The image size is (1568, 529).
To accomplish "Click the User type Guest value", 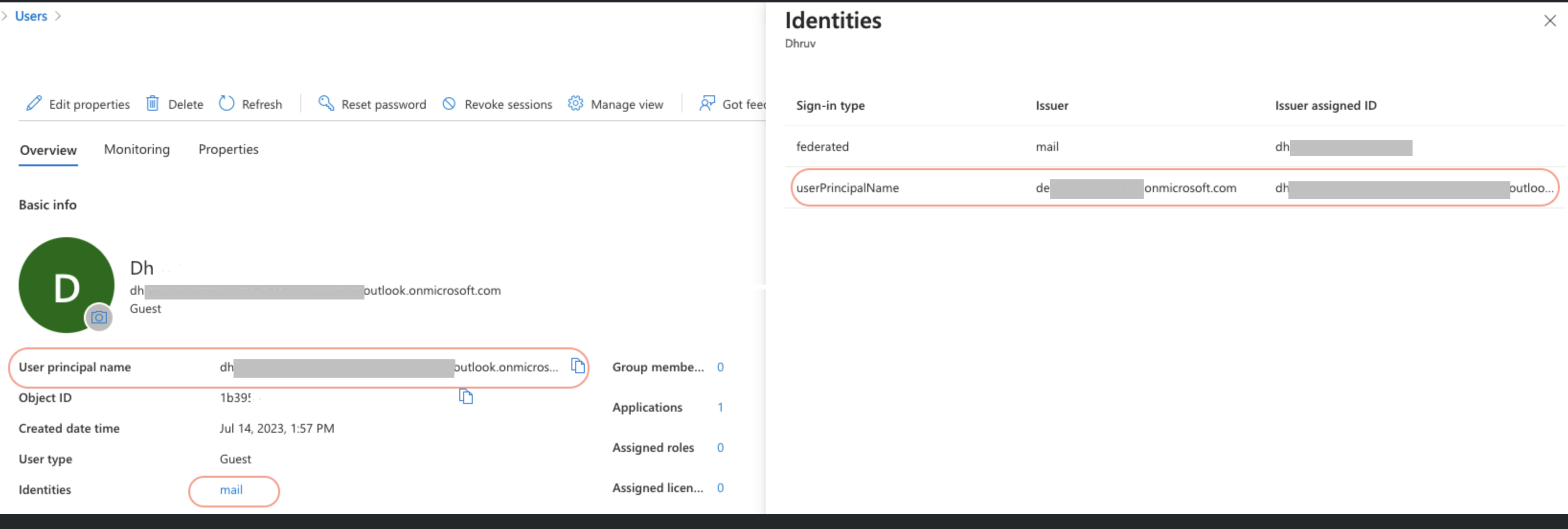I will [235, 459].
